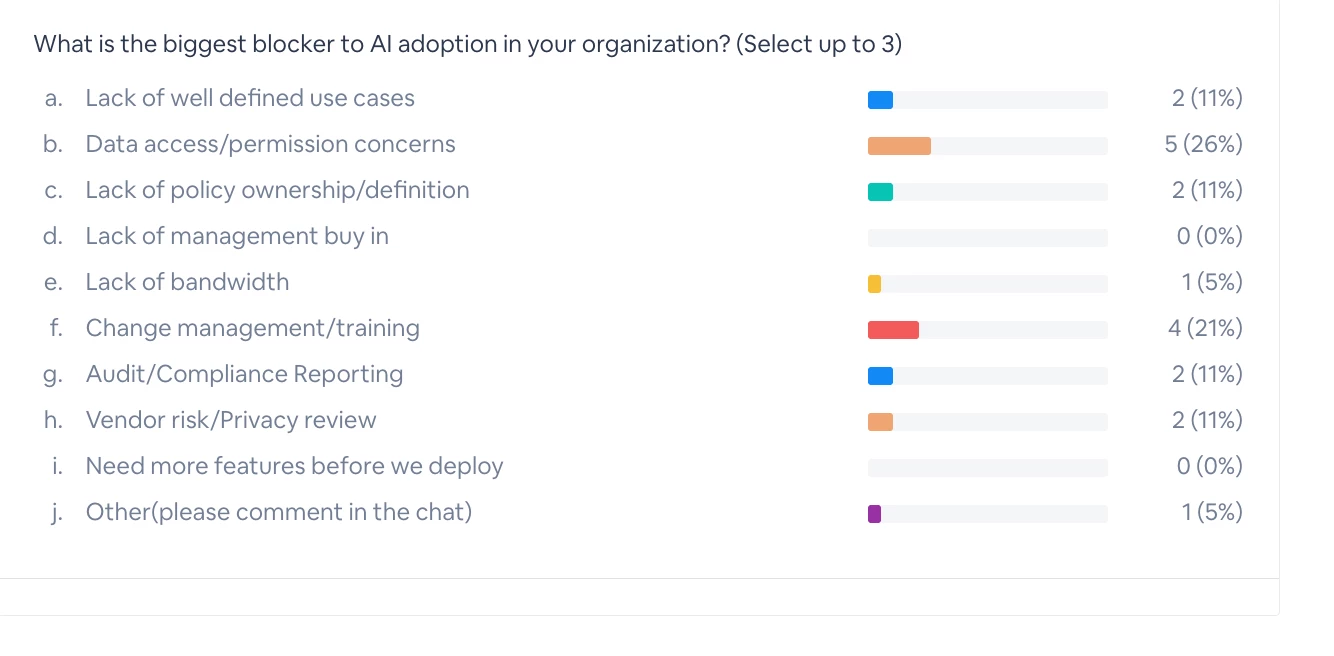Click "Vendor risk/Privacy review" option
1334x656 pixels.
point(231,420)
